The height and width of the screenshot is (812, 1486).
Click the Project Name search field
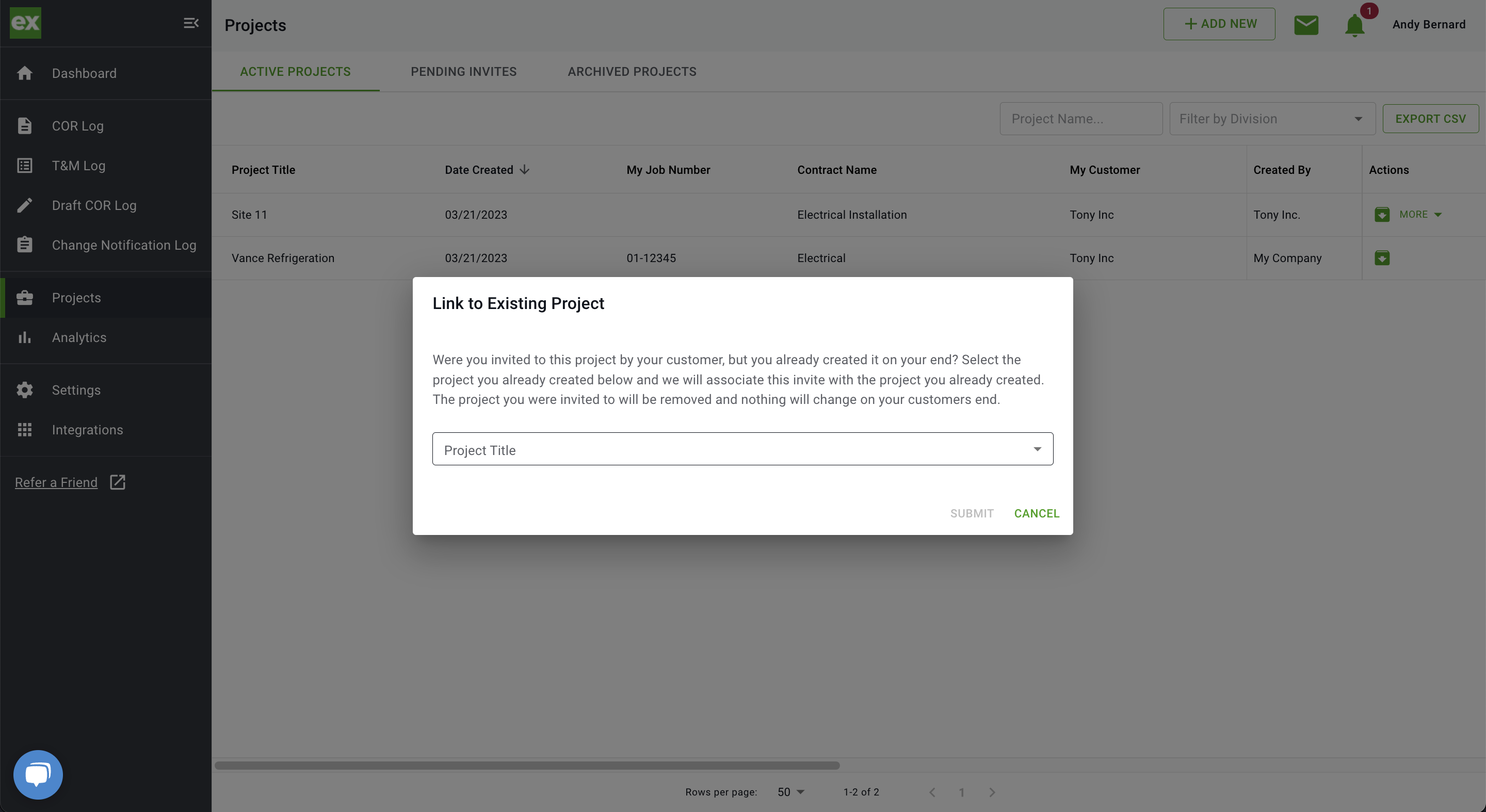tap(1080, 119)
